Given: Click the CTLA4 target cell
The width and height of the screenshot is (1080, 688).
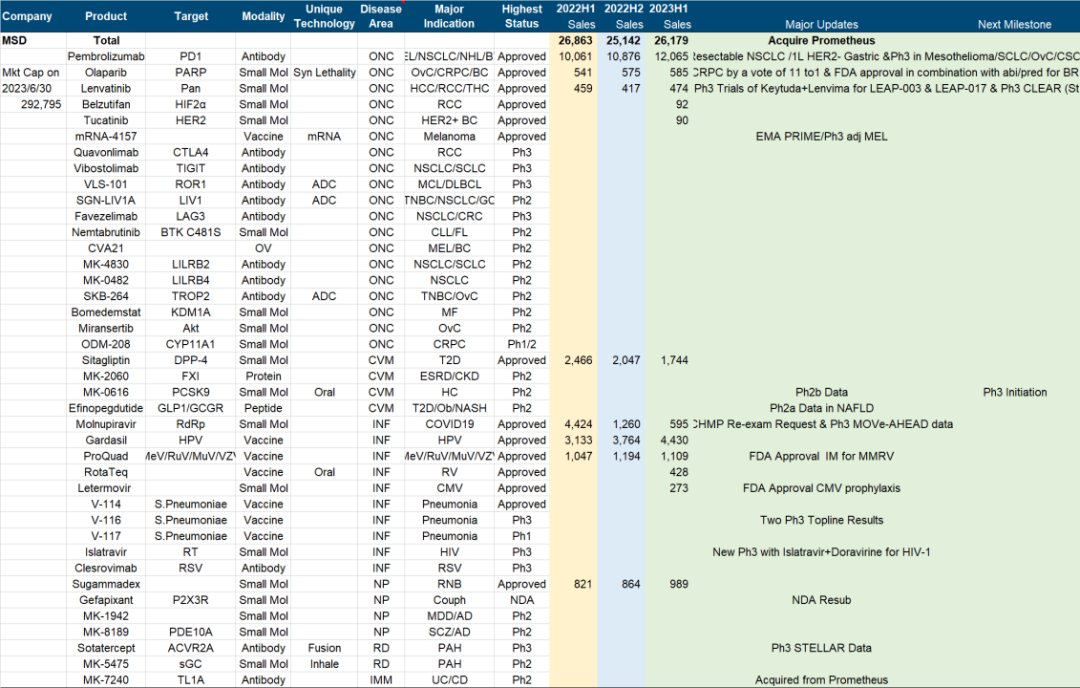Looking at the screenshot, I should click(x=191, y=152).
